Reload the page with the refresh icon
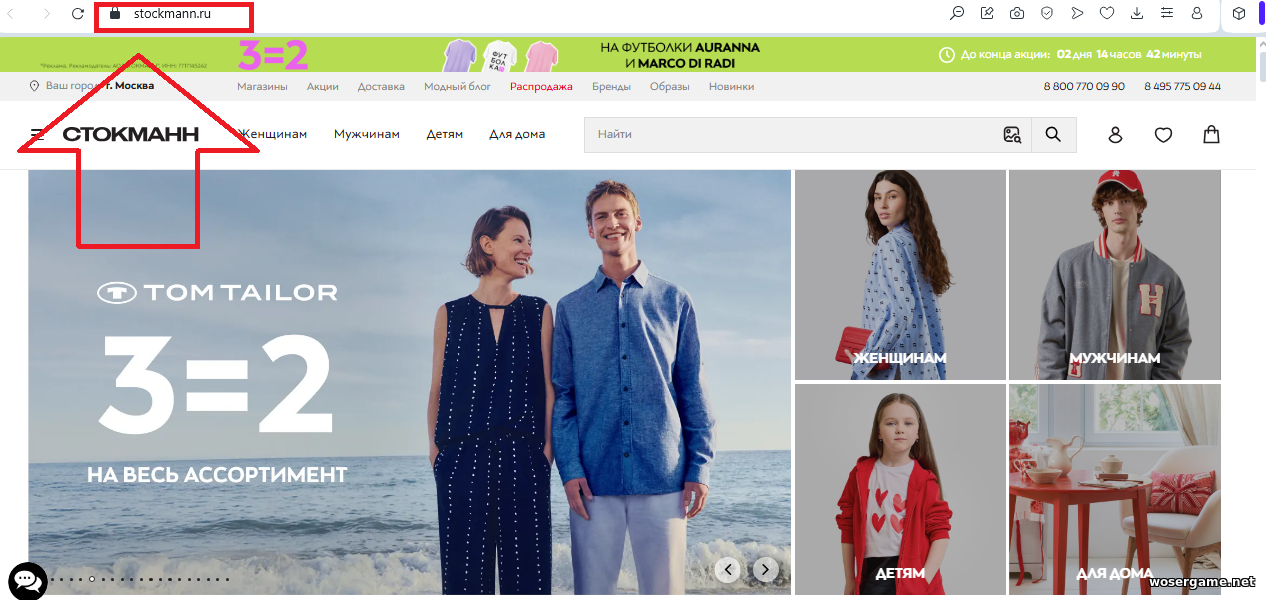 (78, 14)
